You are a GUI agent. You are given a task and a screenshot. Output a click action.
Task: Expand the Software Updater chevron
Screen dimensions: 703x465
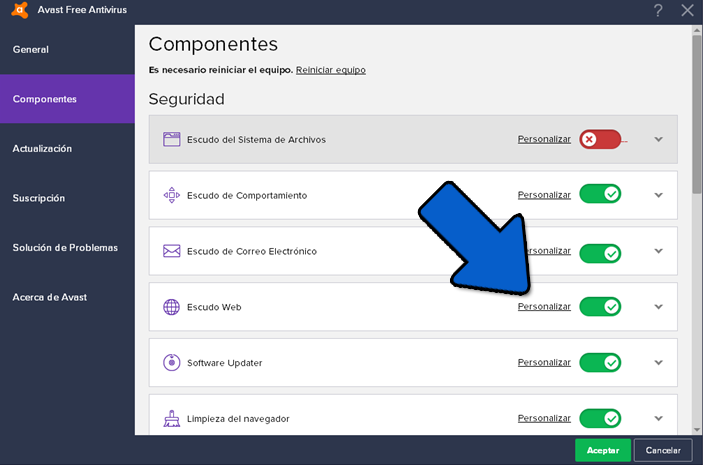point(658,362)
